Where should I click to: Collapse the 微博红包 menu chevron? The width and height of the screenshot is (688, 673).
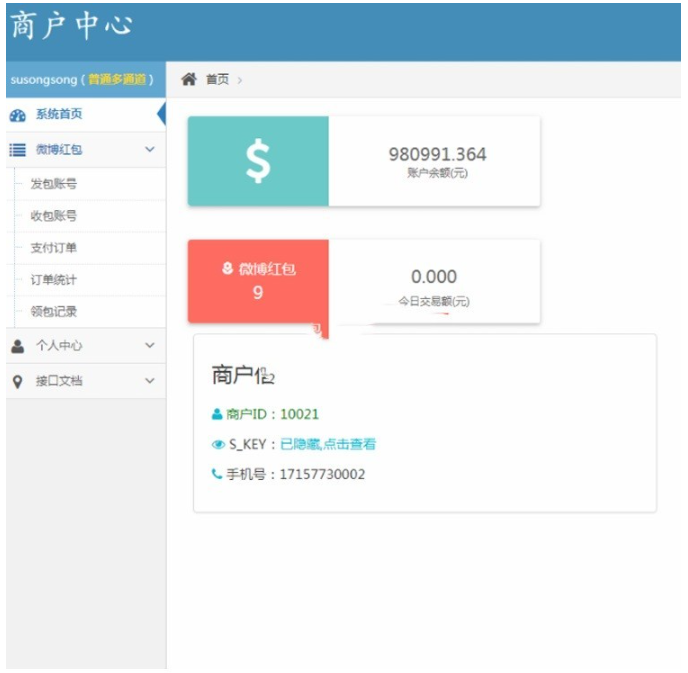click(x=150, y=150)
